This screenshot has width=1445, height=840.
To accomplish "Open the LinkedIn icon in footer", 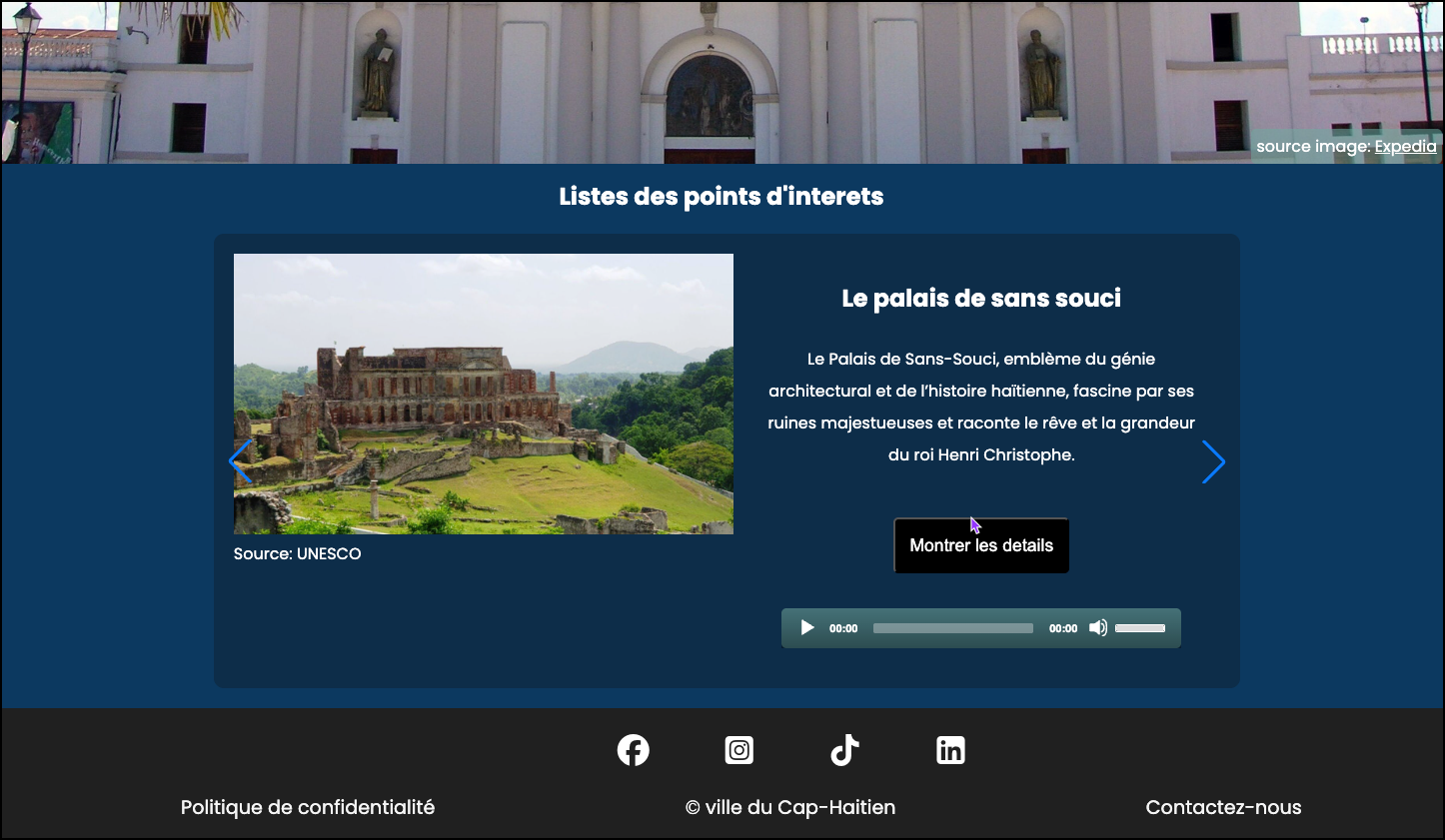I will [950, 750].
